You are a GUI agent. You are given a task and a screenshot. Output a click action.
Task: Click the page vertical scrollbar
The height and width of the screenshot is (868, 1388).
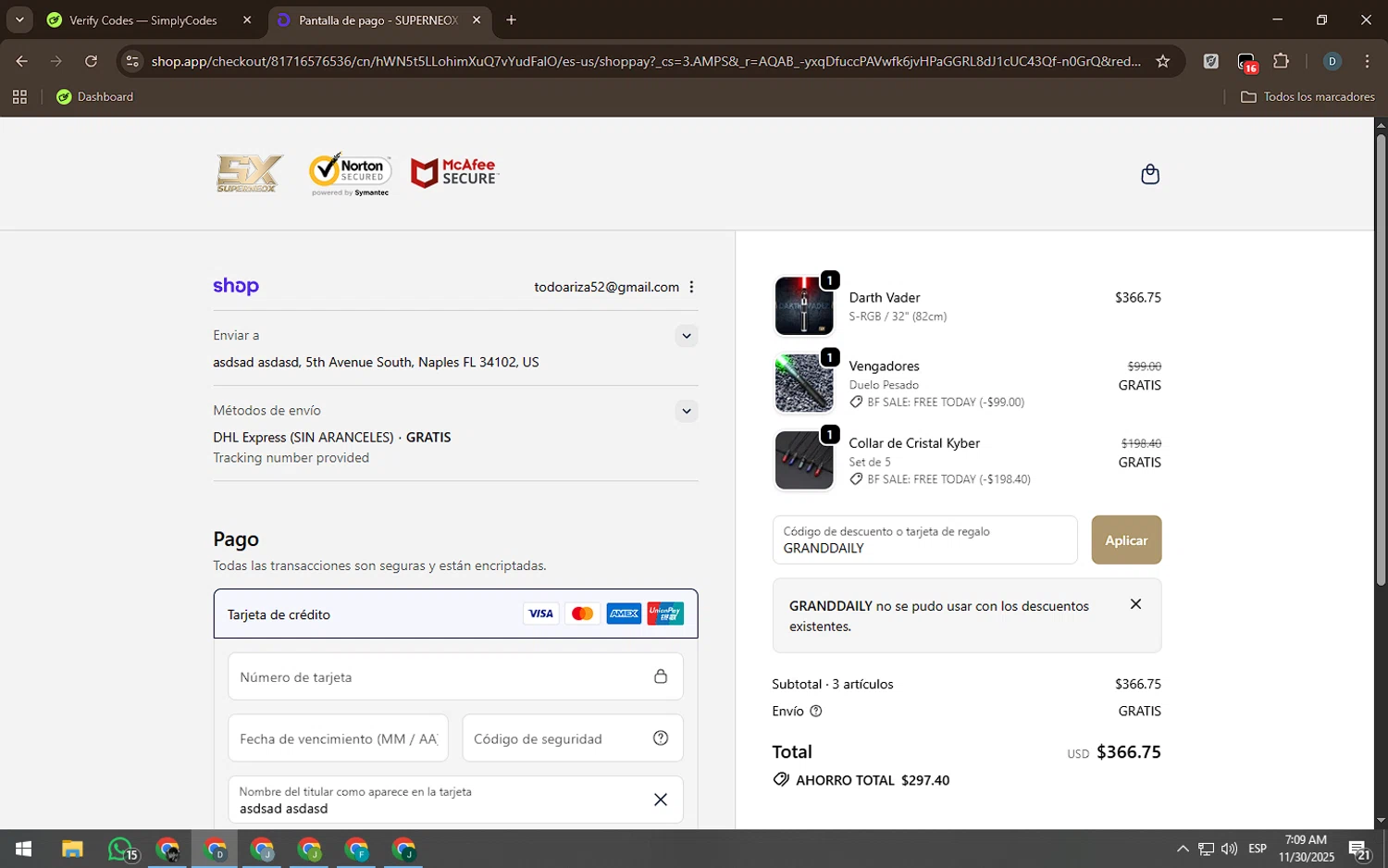tap(1381, 361)
